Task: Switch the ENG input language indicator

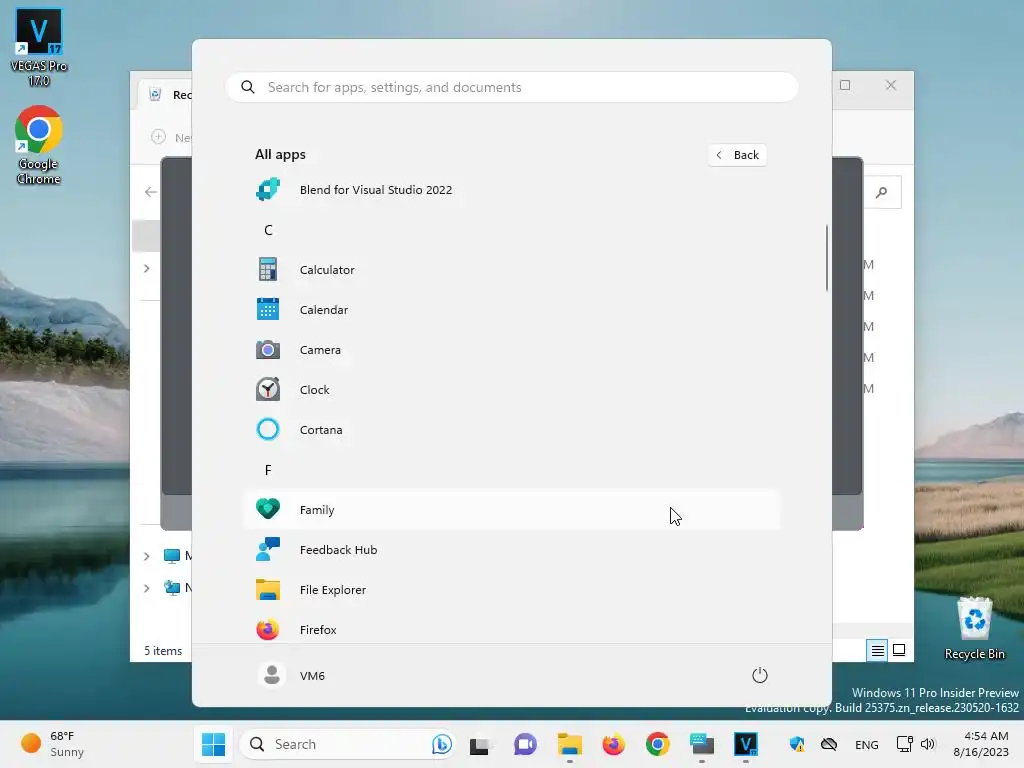Action: (x=867, y=744)
